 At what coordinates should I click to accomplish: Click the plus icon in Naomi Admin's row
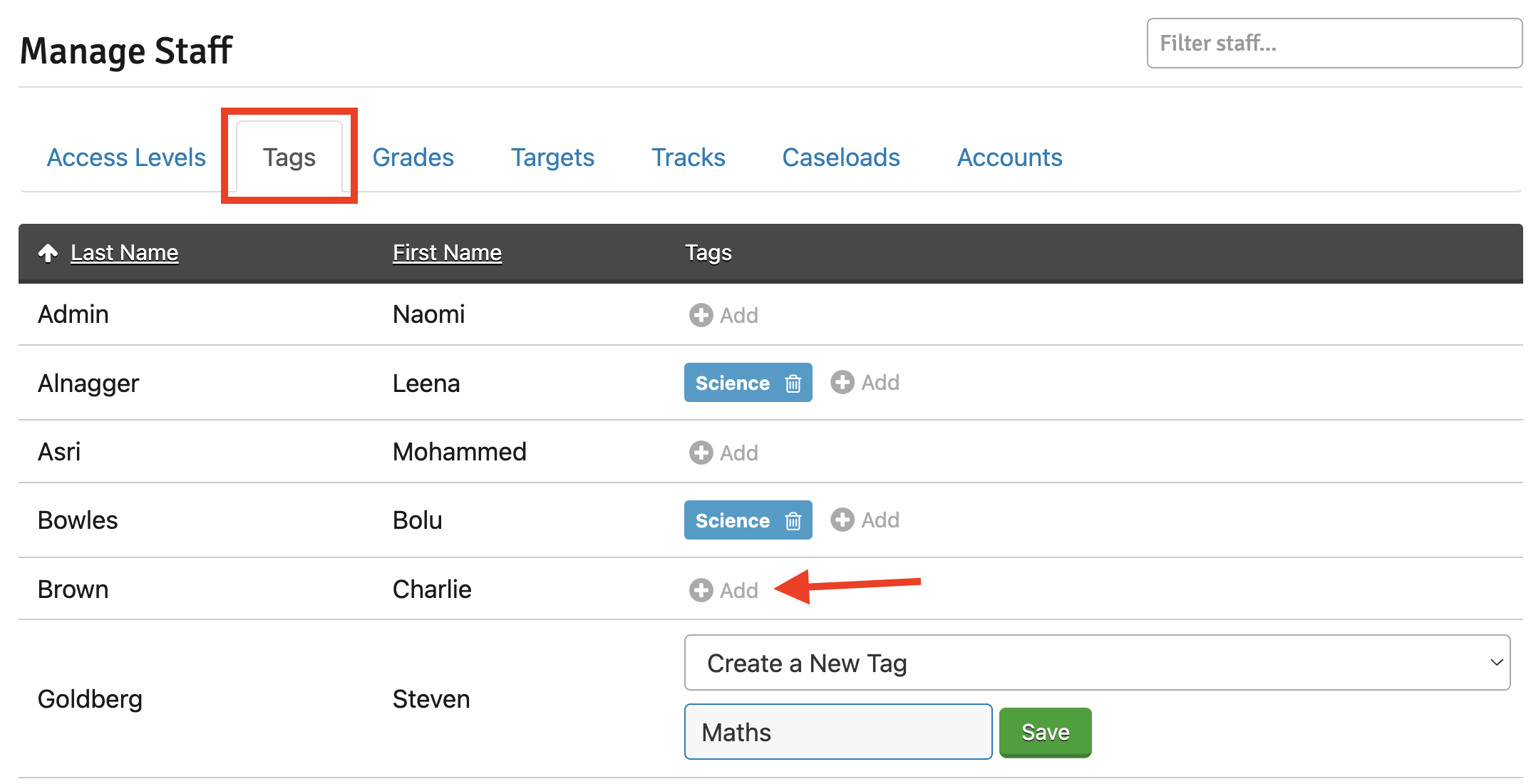701,315
